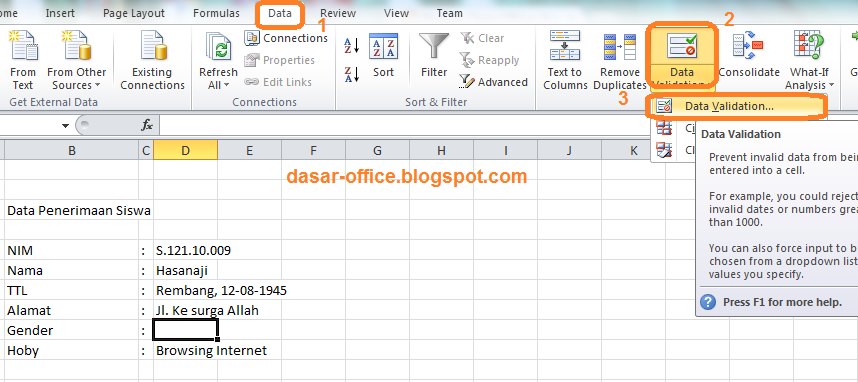Select column K header
This screenshot has height=382, width=858.
coord(634,150)
